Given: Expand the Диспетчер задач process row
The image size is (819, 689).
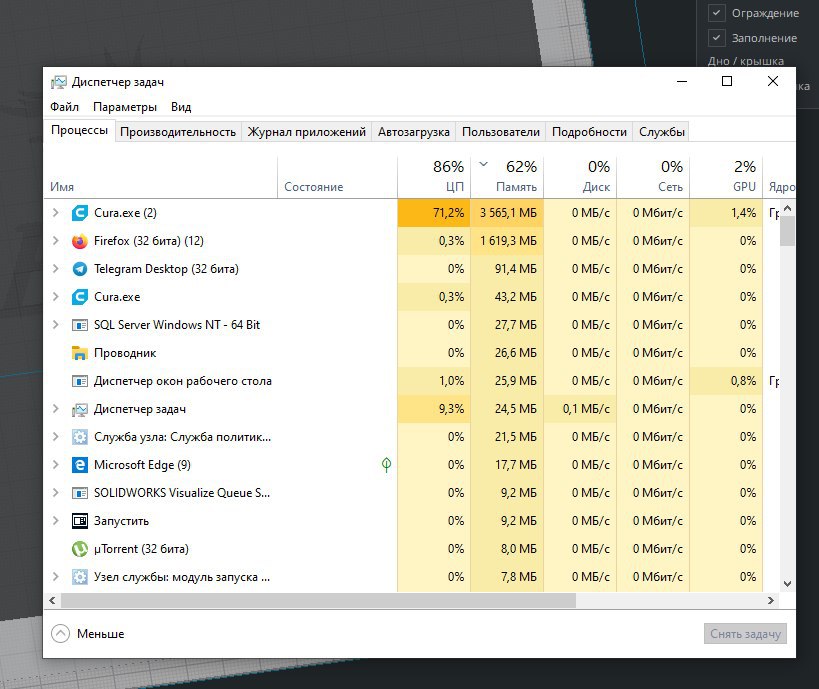Looking at the screenshot, I should [55, 409].
